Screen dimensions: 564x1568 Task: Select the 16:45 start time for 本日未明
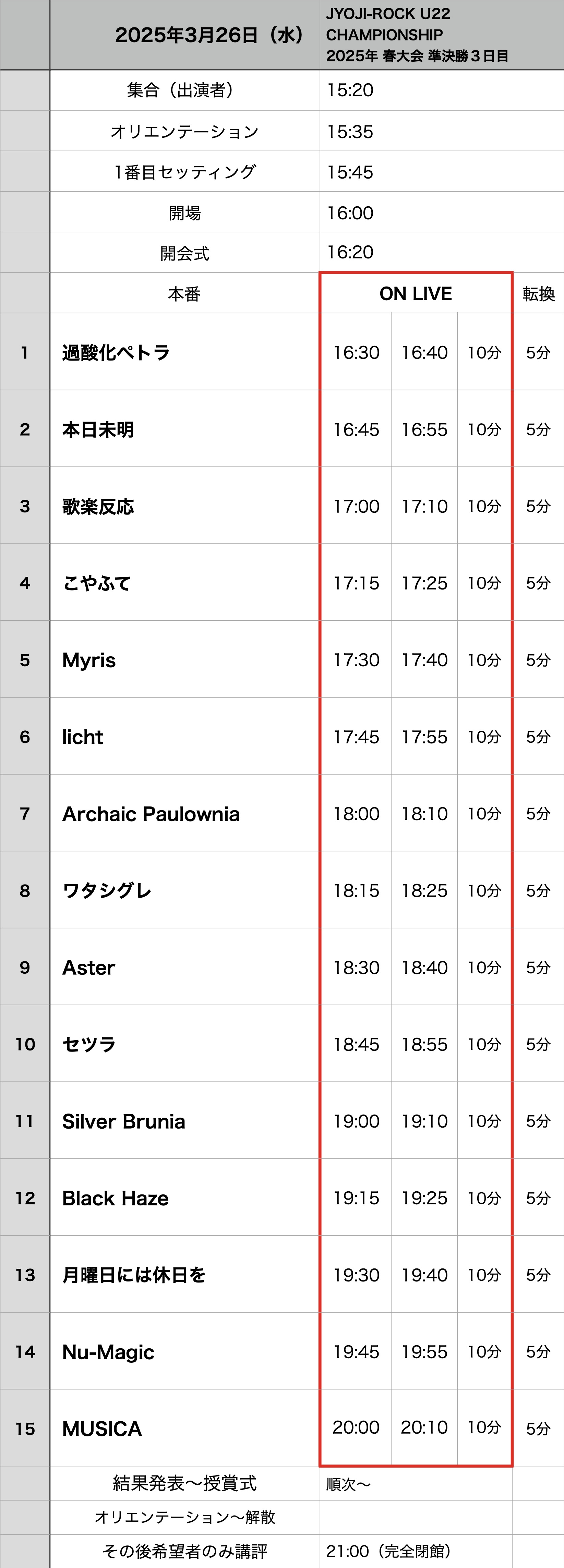tap(356, 429)
